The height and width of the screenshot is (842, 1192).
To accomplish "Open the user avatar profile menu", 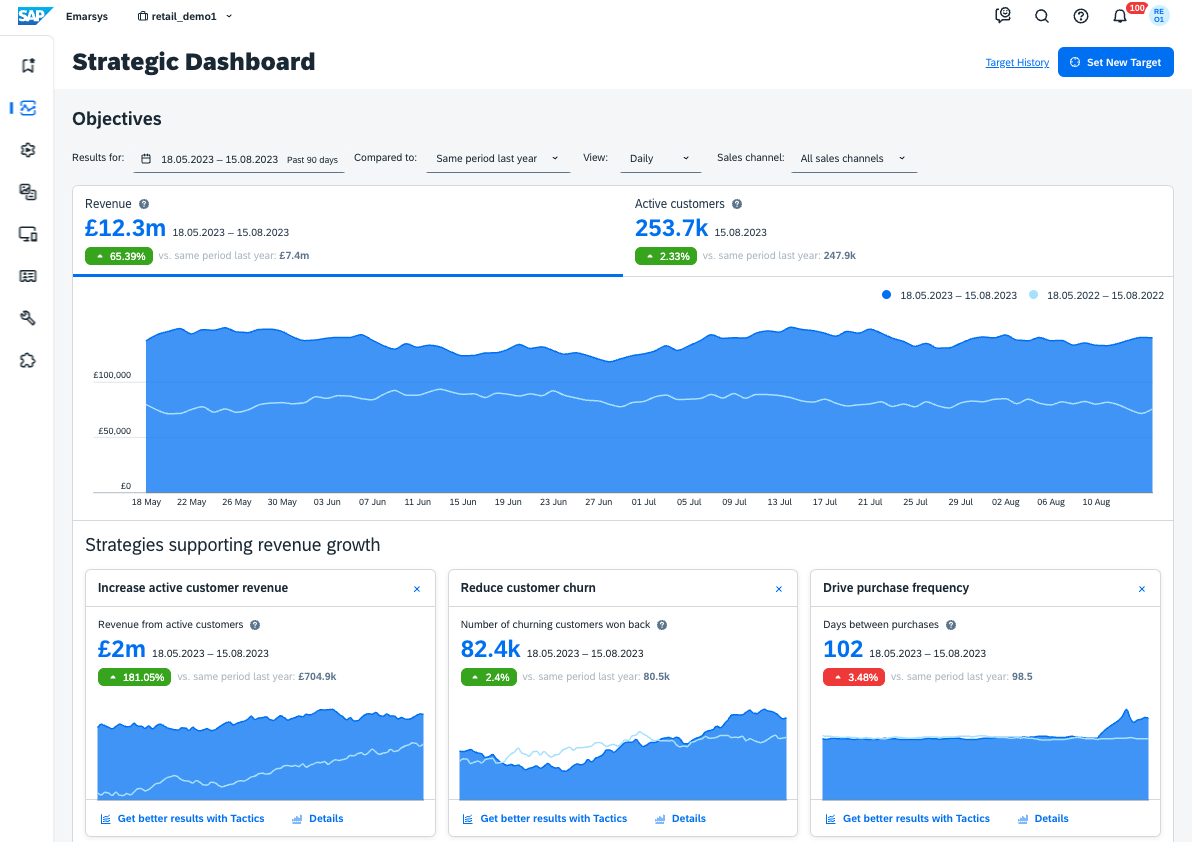I will [1159, 16].
